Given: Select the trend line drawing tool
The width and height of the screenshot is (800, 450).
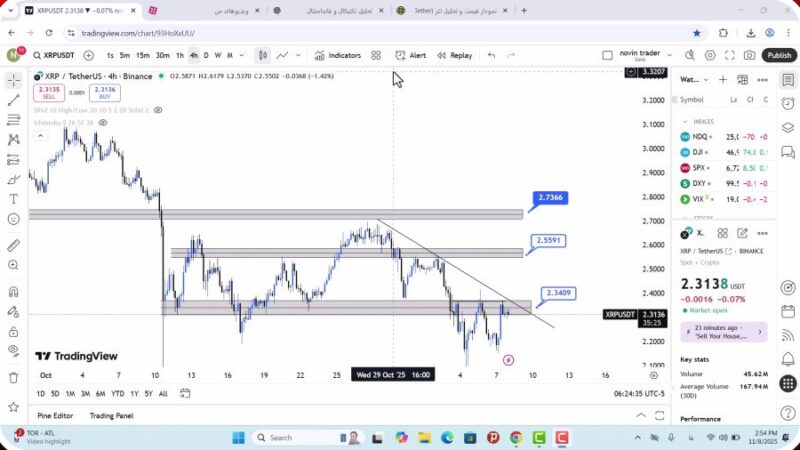Looking at the screenshot, I should pyautogui.click(x=13, y=100).
